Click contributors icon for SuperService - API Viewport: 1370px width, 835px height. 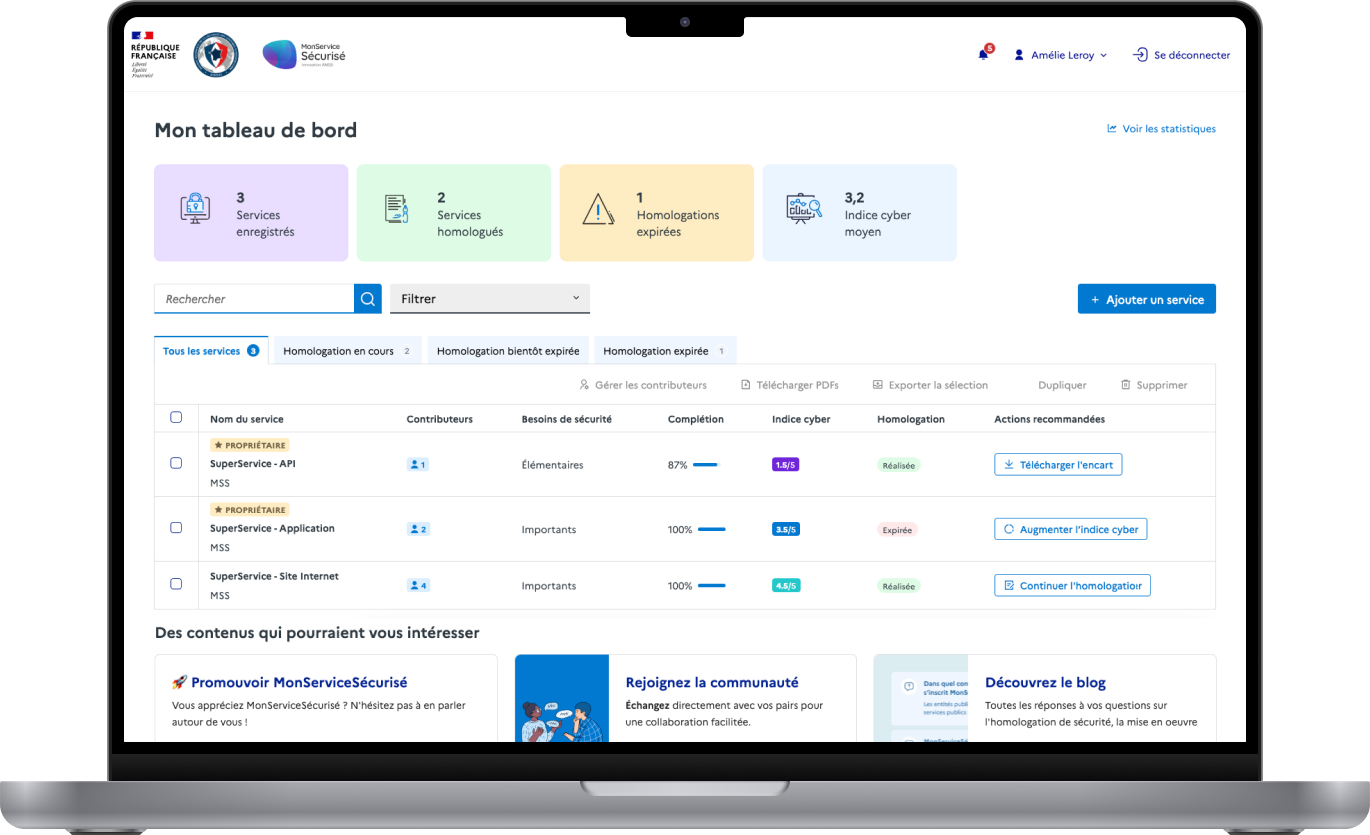tap(417, 465)
